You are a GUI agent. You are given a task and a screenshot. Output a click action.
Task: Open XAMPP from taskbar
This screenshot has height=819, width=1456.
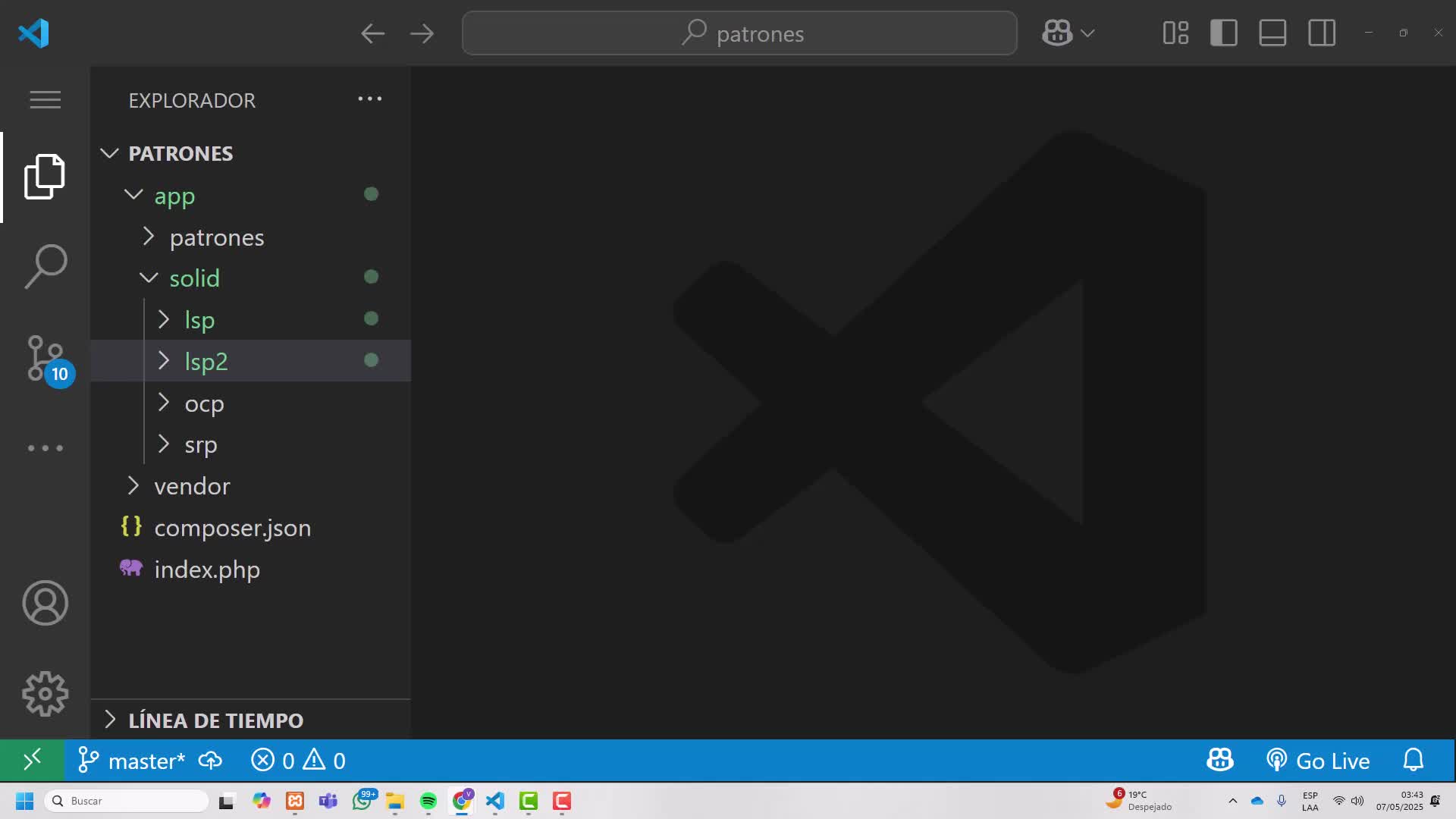[295, 801]
